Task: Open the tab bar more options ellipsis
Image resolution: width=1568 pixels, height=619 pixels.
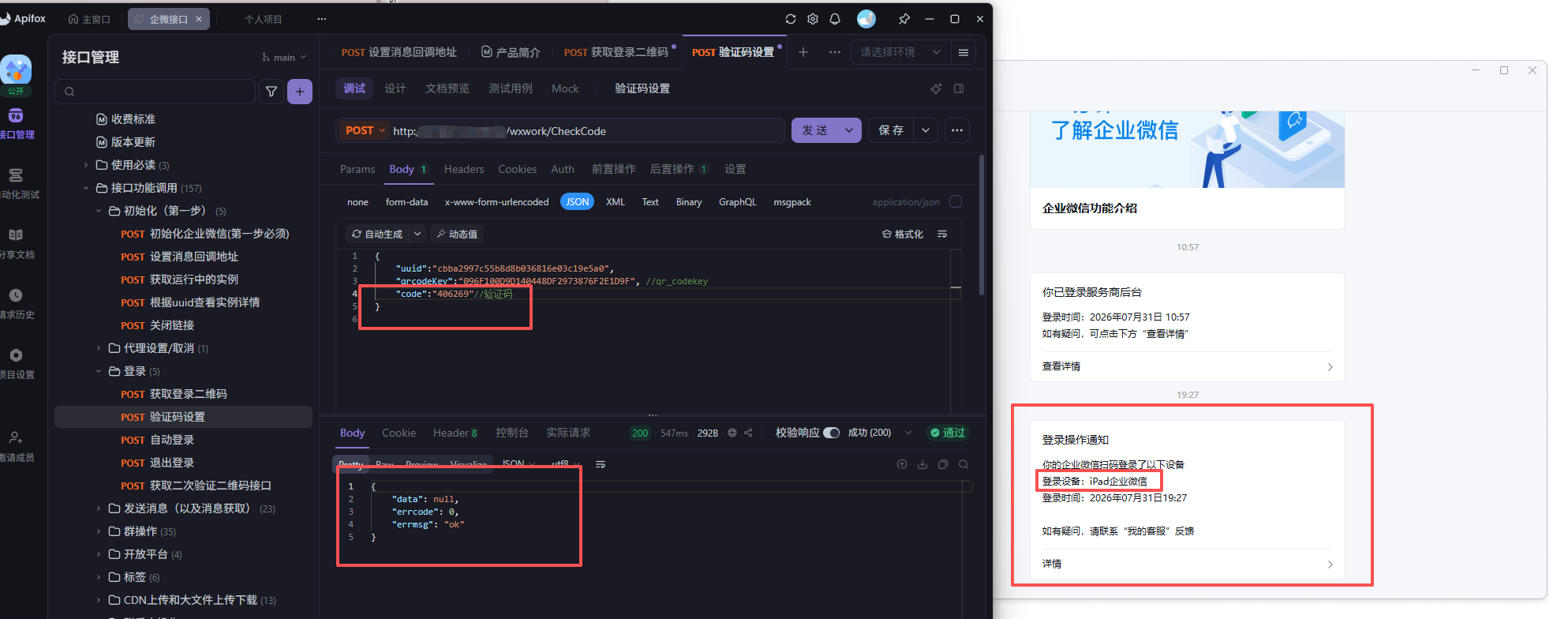Action: click(x=835, y=52)
